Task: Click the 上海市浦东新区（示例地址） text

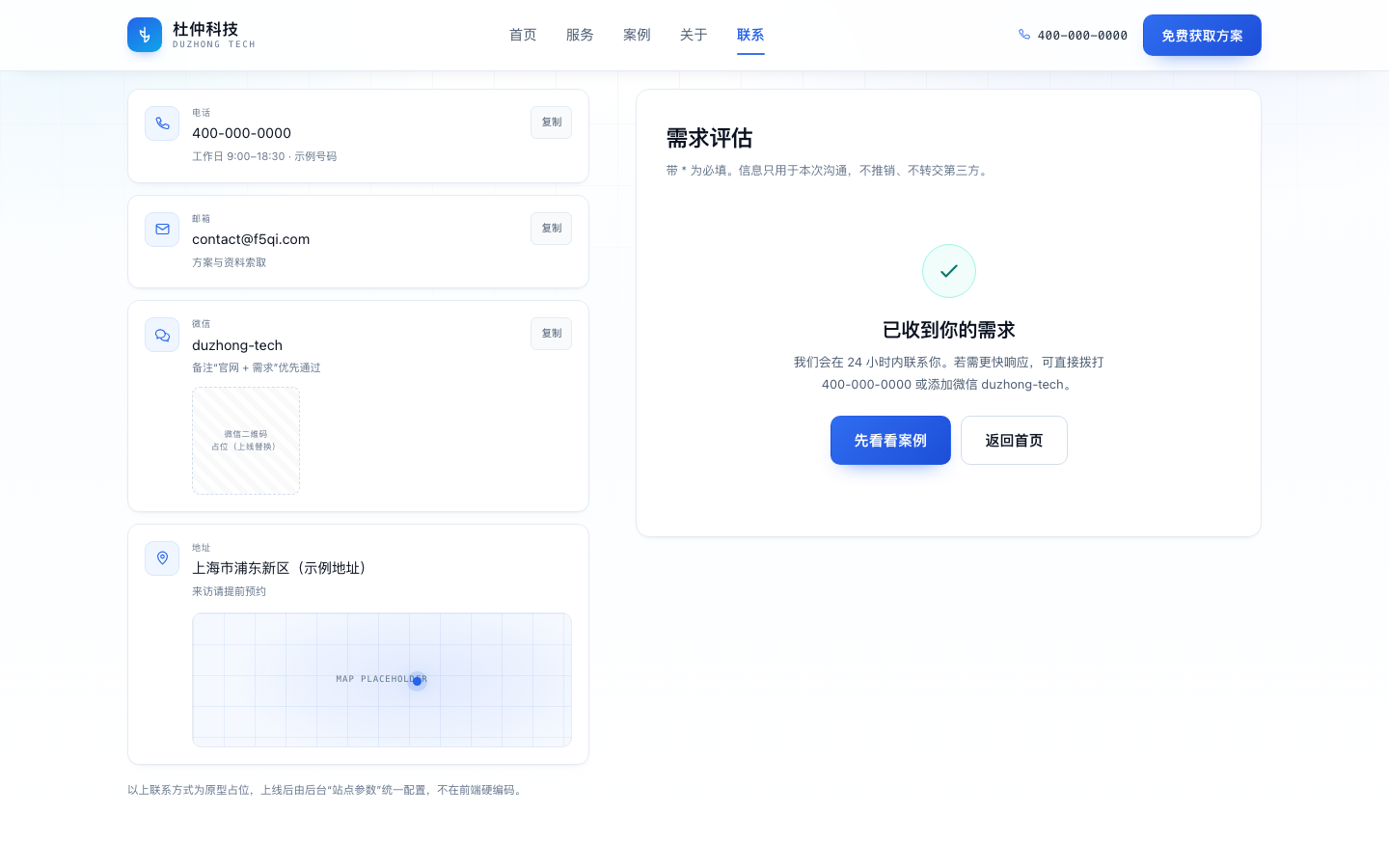Action: pyautogui.click(x=282, y=568)
